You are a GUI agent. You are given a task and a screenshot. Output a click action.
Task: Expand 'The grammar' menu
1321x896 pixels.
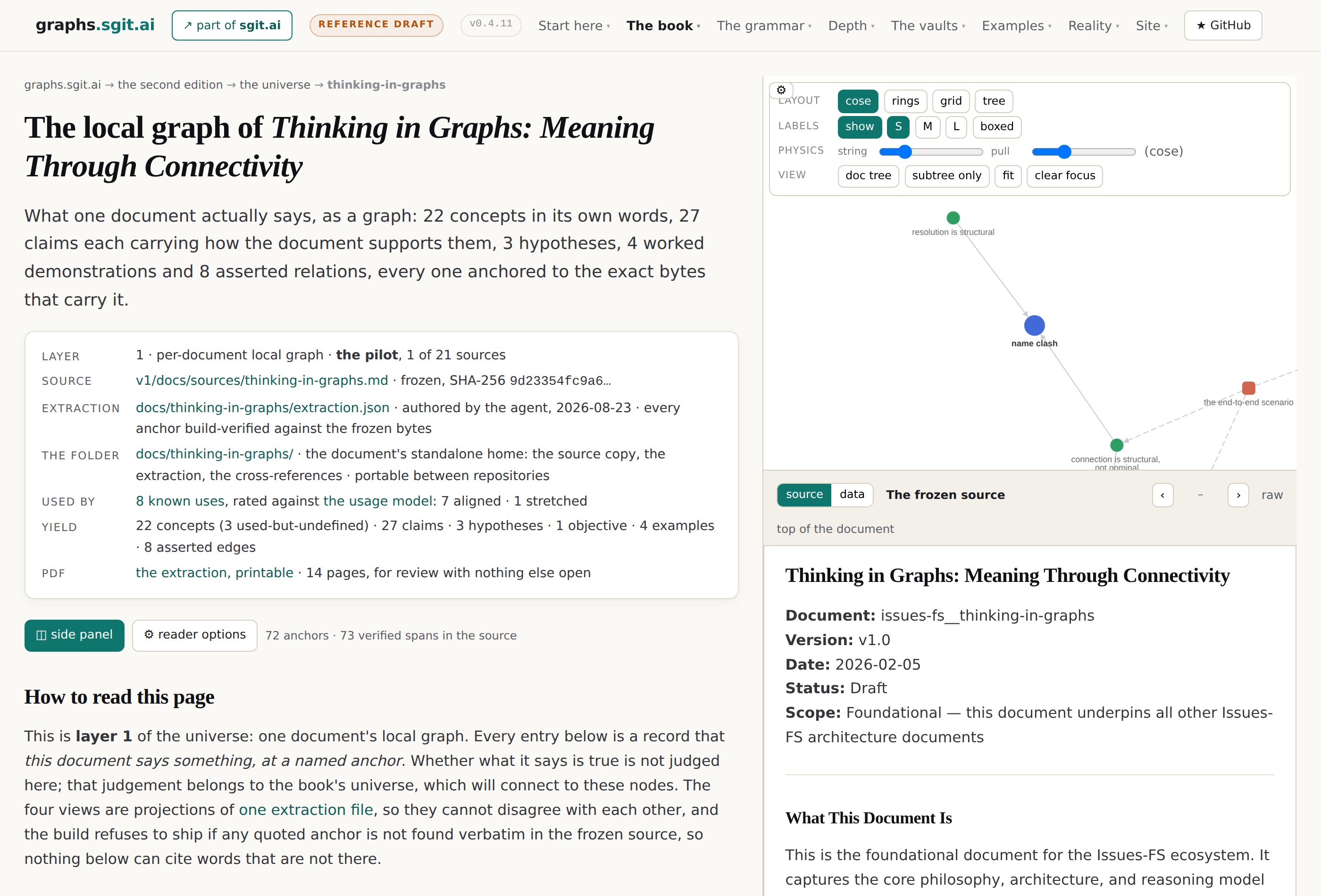pos(764,25)
